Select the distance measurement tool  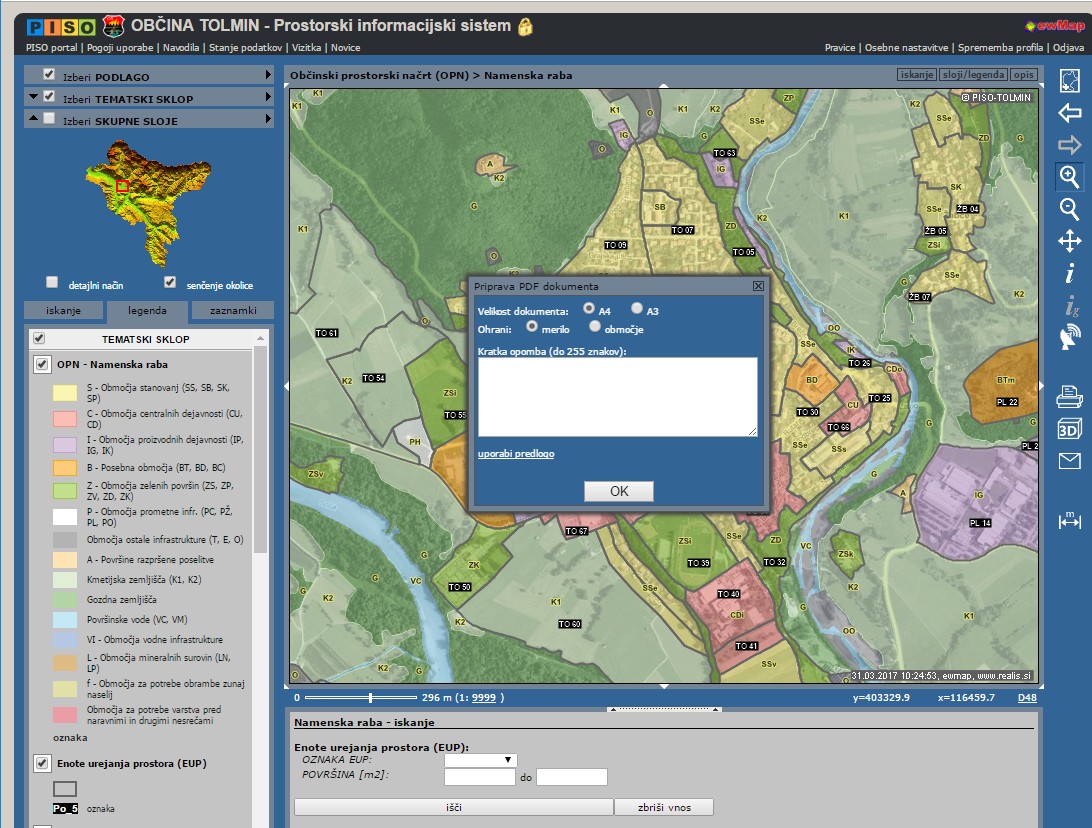tap(1069, 521)
